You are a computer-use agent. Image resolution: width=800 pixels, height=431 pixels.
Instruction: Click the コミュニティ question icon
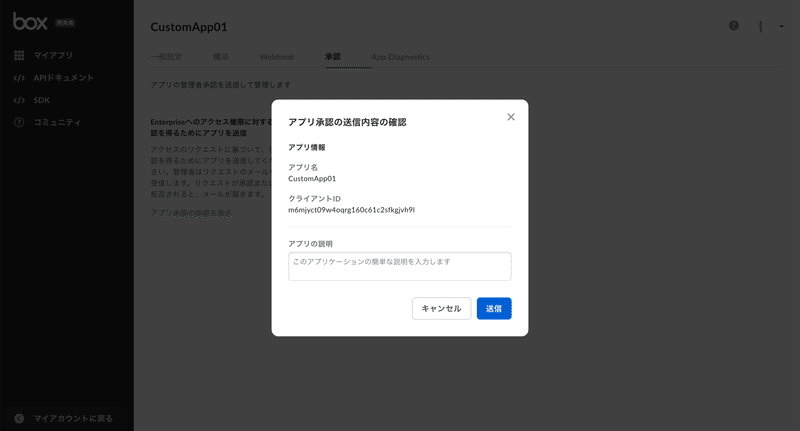19,122
